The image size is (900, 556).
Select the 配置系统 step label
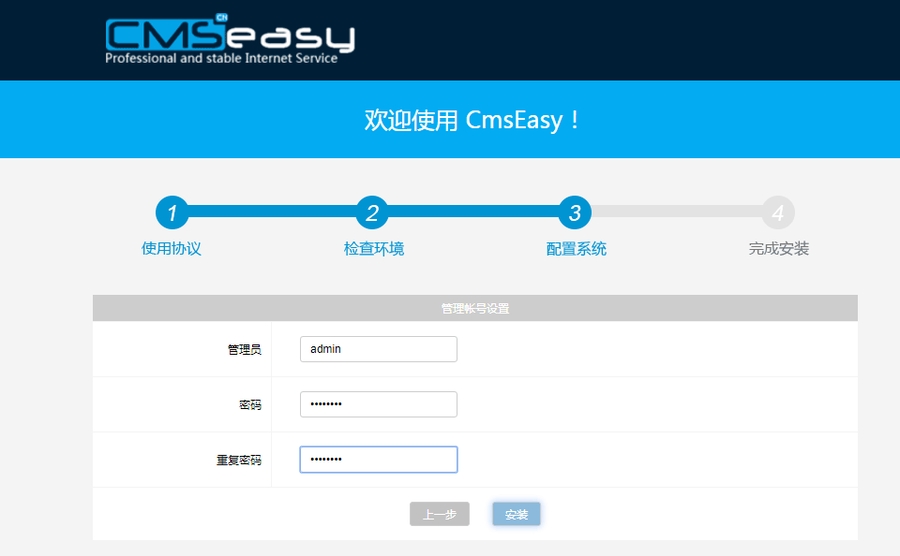point(576,249)
